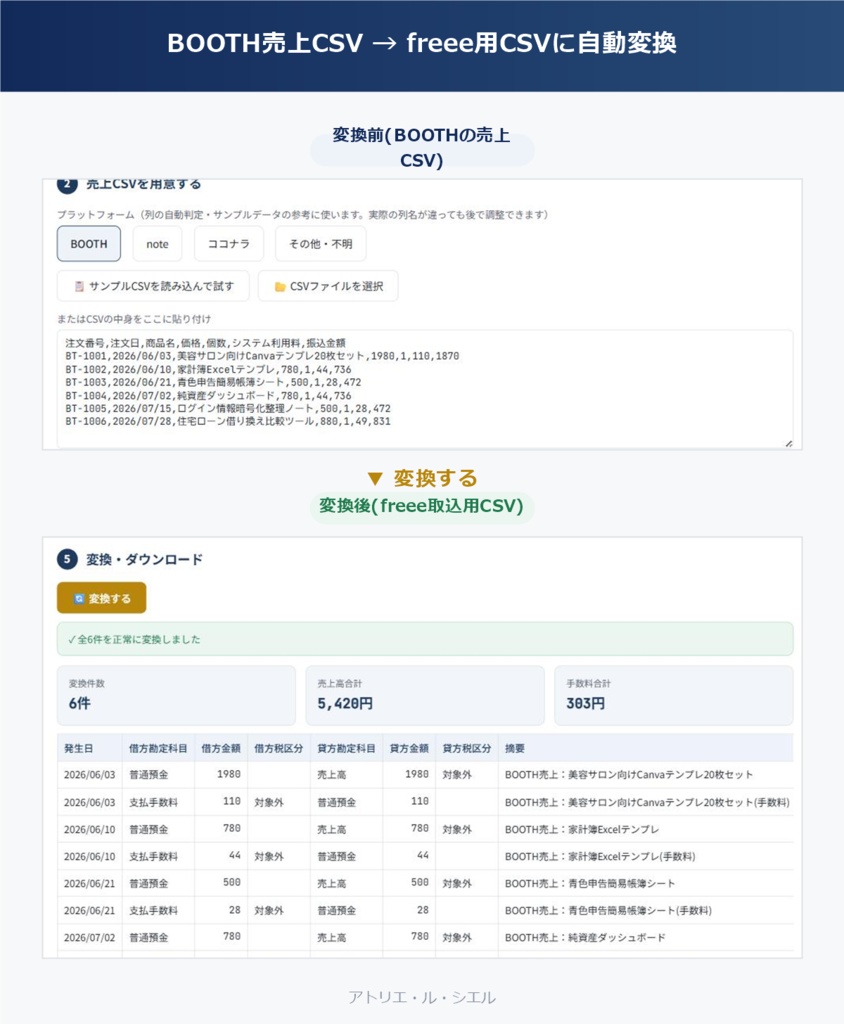The height and width of the screenshot is (1024, 844).
Task: Click the gold 変換する convert button
Action: click(x=101, y=598)
